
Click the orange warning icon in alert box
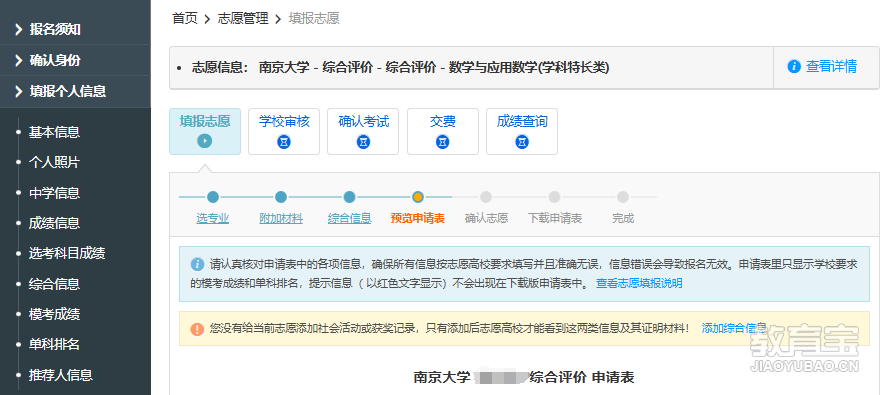tap(197, 329)
